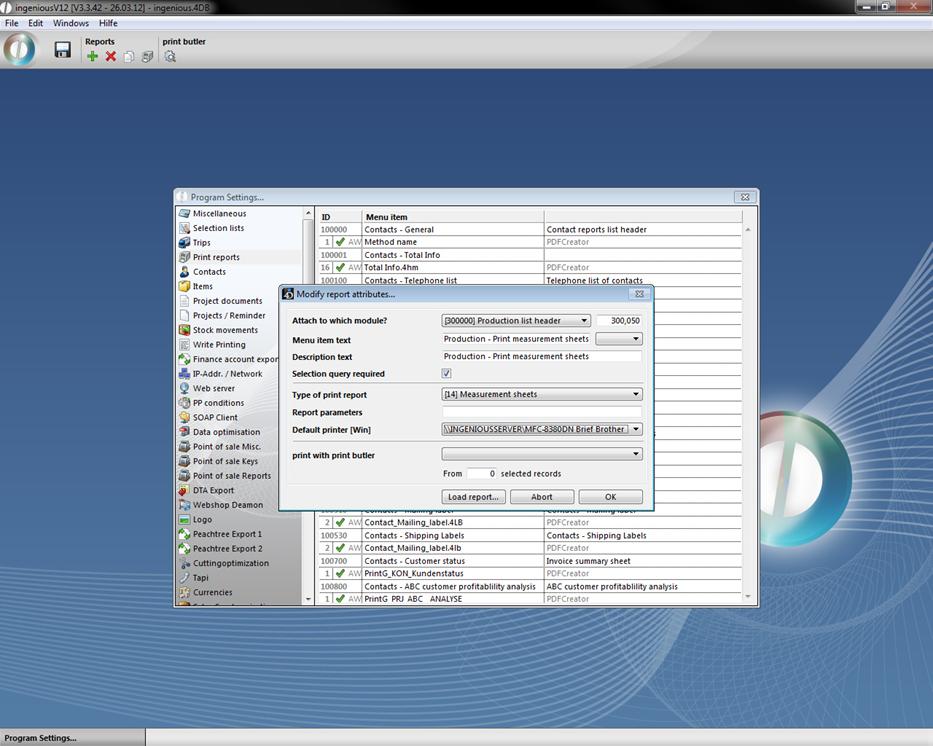The width and height of the screenshot is (933, 746).
Task: Click the print butler magnifier icon
Action: click(x=170, y=57)
